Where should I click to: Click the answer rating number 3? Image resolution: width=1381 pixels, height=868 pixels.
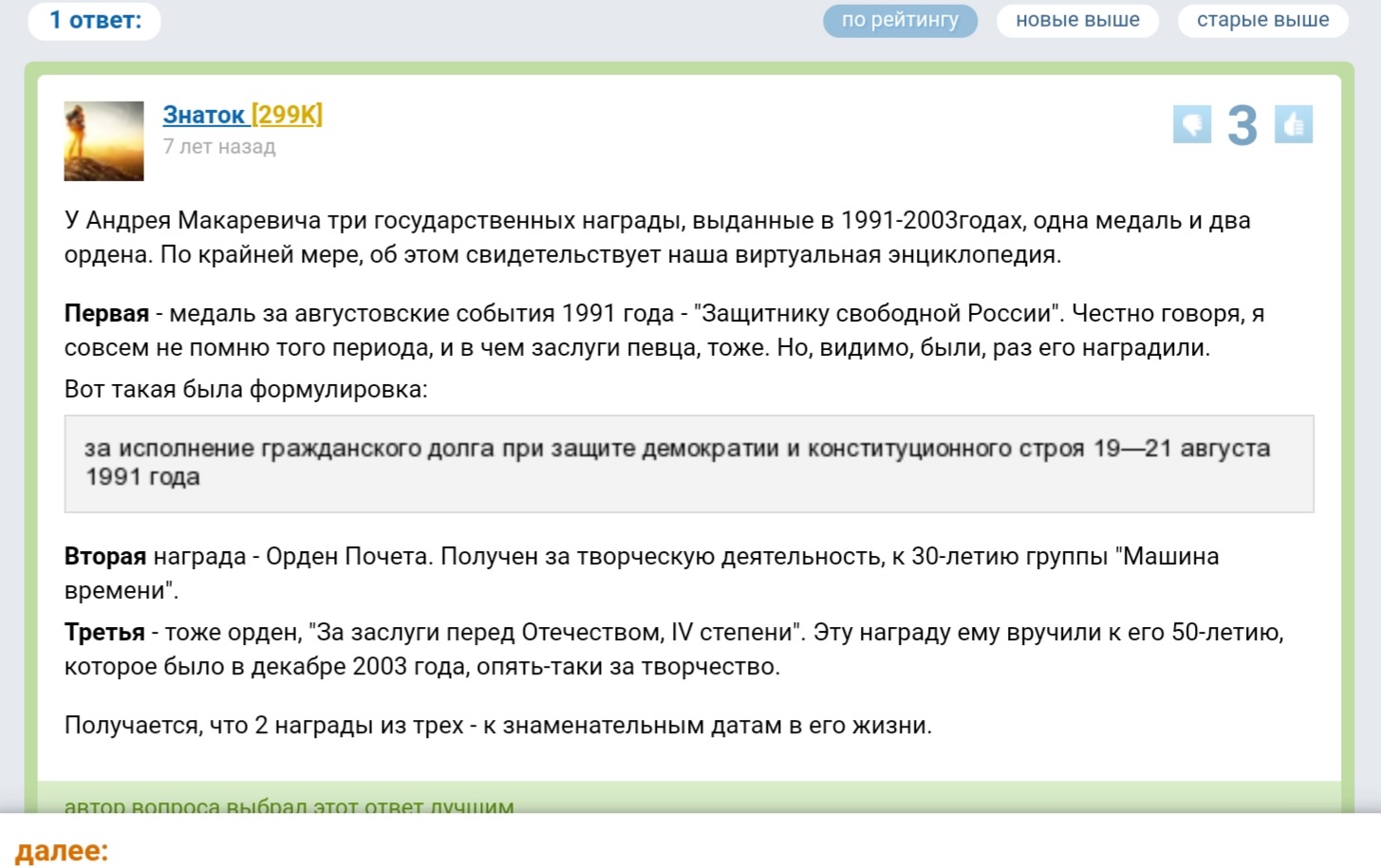pos(1242,125)
